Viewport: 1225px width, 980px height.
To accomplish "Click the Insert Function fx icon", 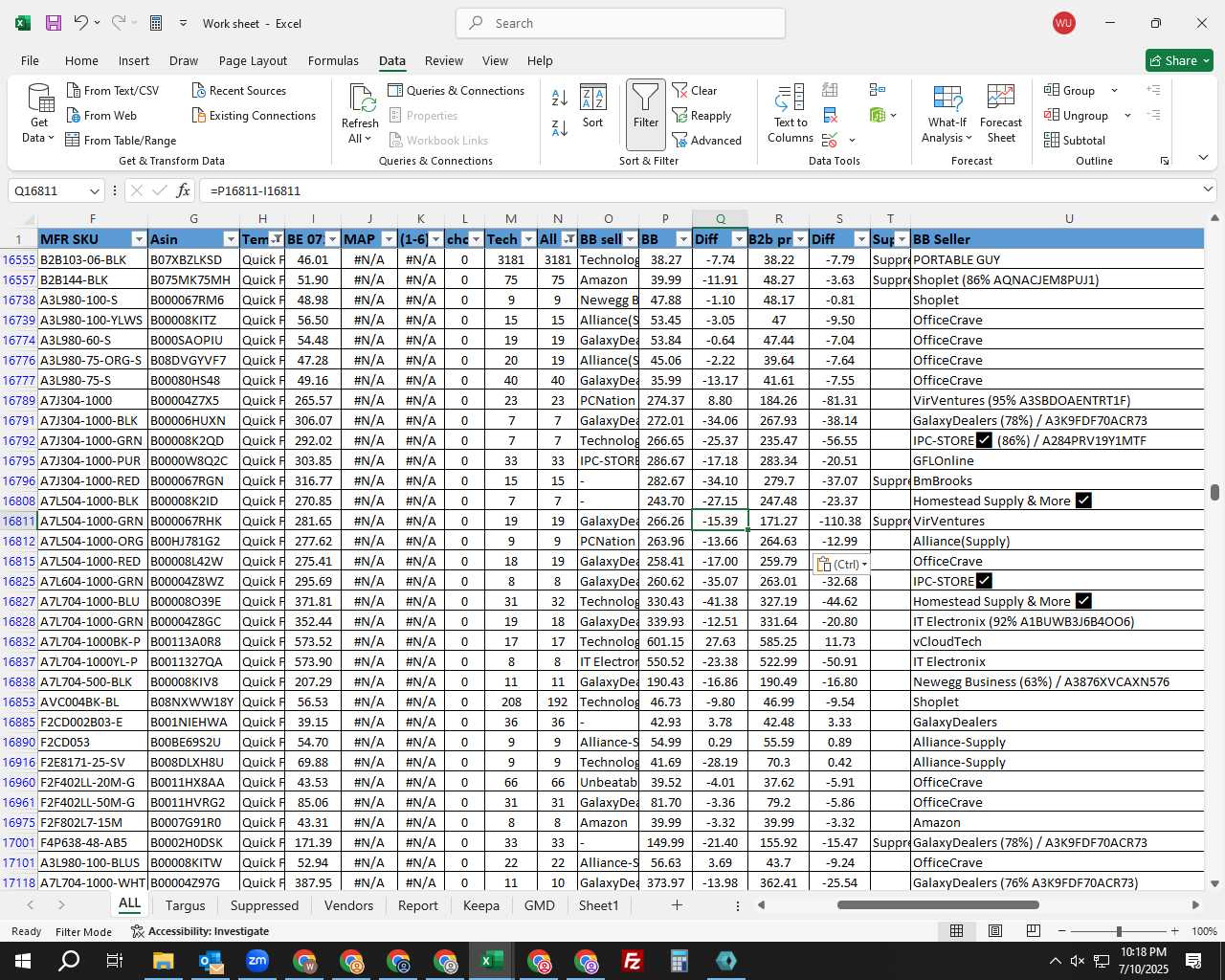I will [x=183, y=190].
